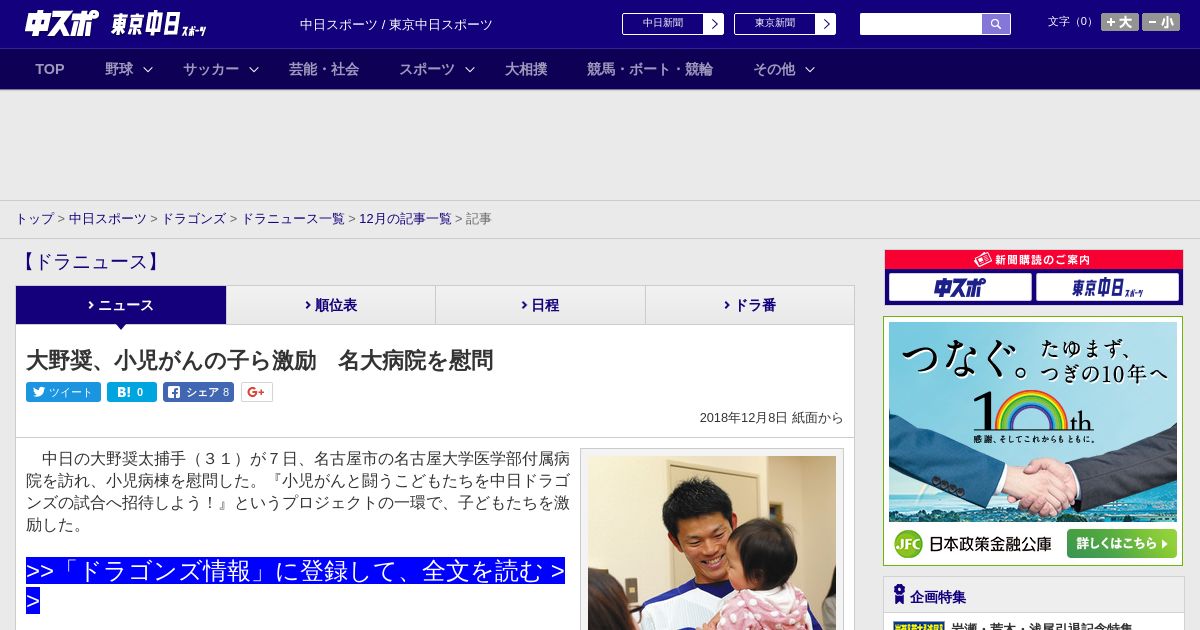The width and height of the screenshot is (1200, 630).
Task: Expand the その他 dropdown chevron
Action: pos(810,69)
